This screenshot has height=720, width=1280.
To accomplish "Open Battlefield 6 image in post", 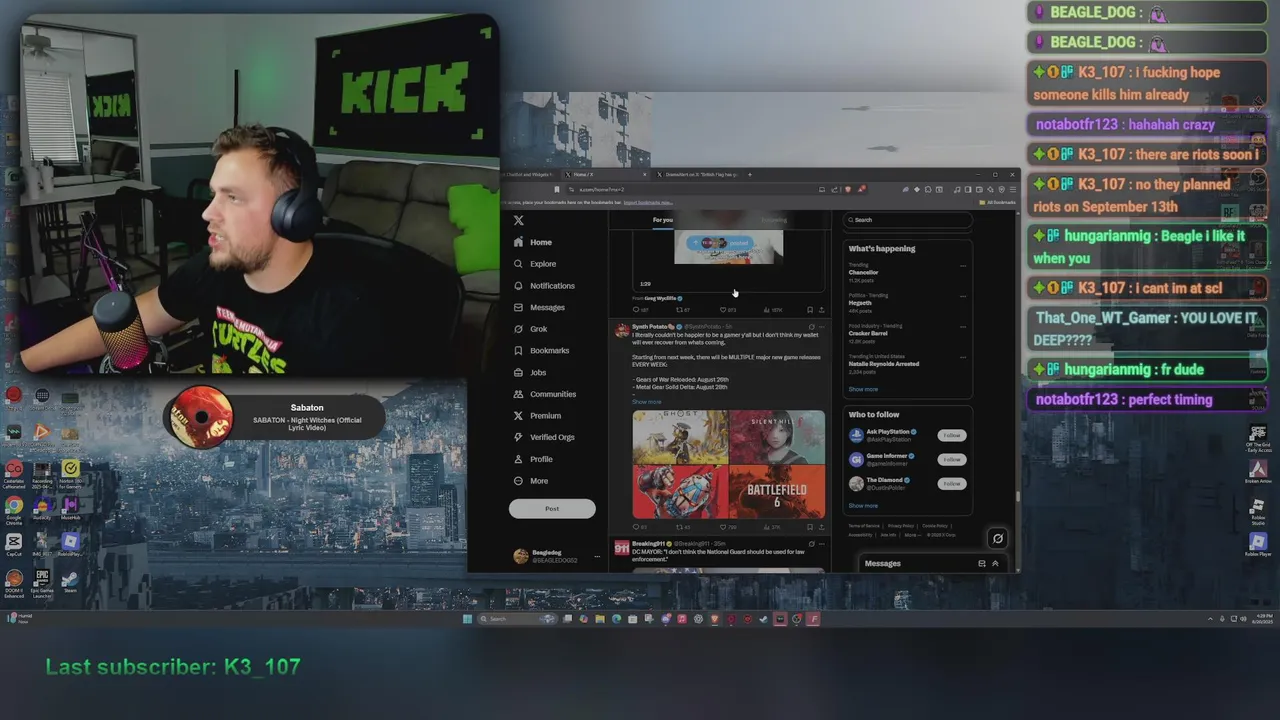I will point(777,492).
